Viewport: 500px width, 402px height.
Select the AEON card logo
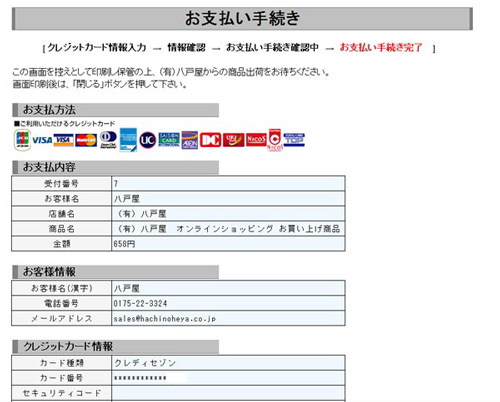point(190,140)
